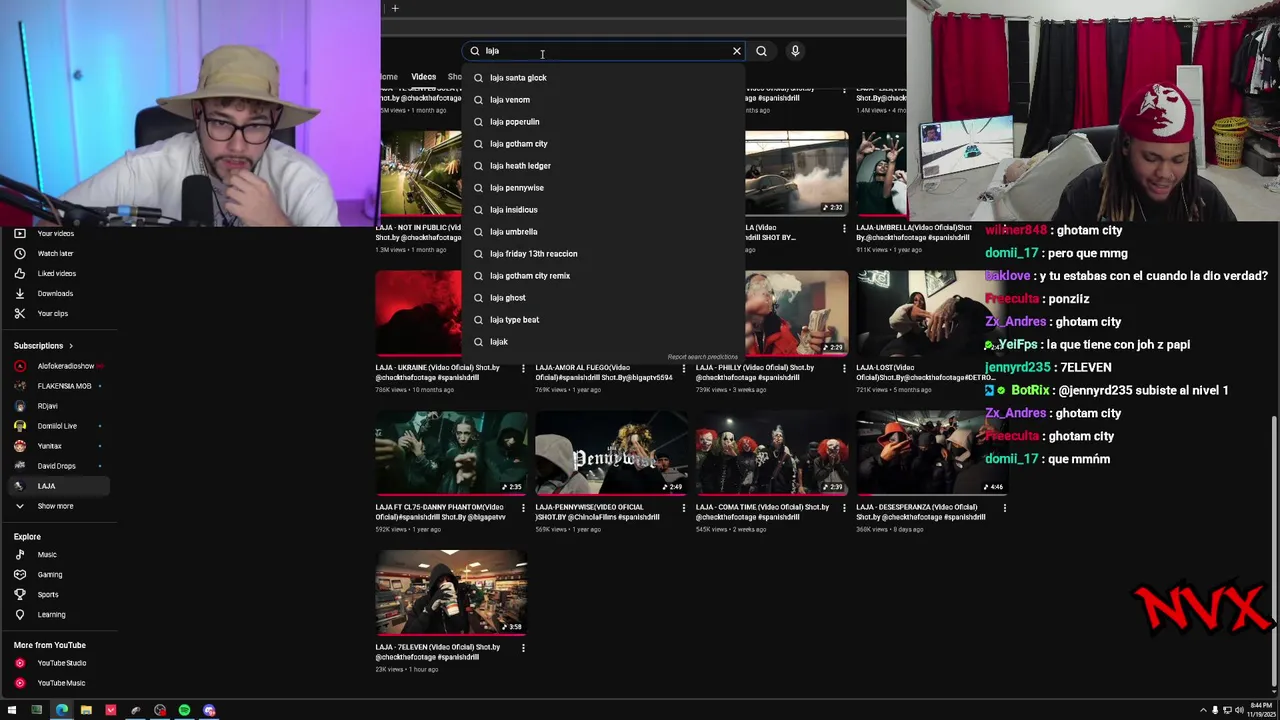Open Liked videos in sidebar
Image resolution: width=1280 pixels, height=720 pixels.
(56, 273)
